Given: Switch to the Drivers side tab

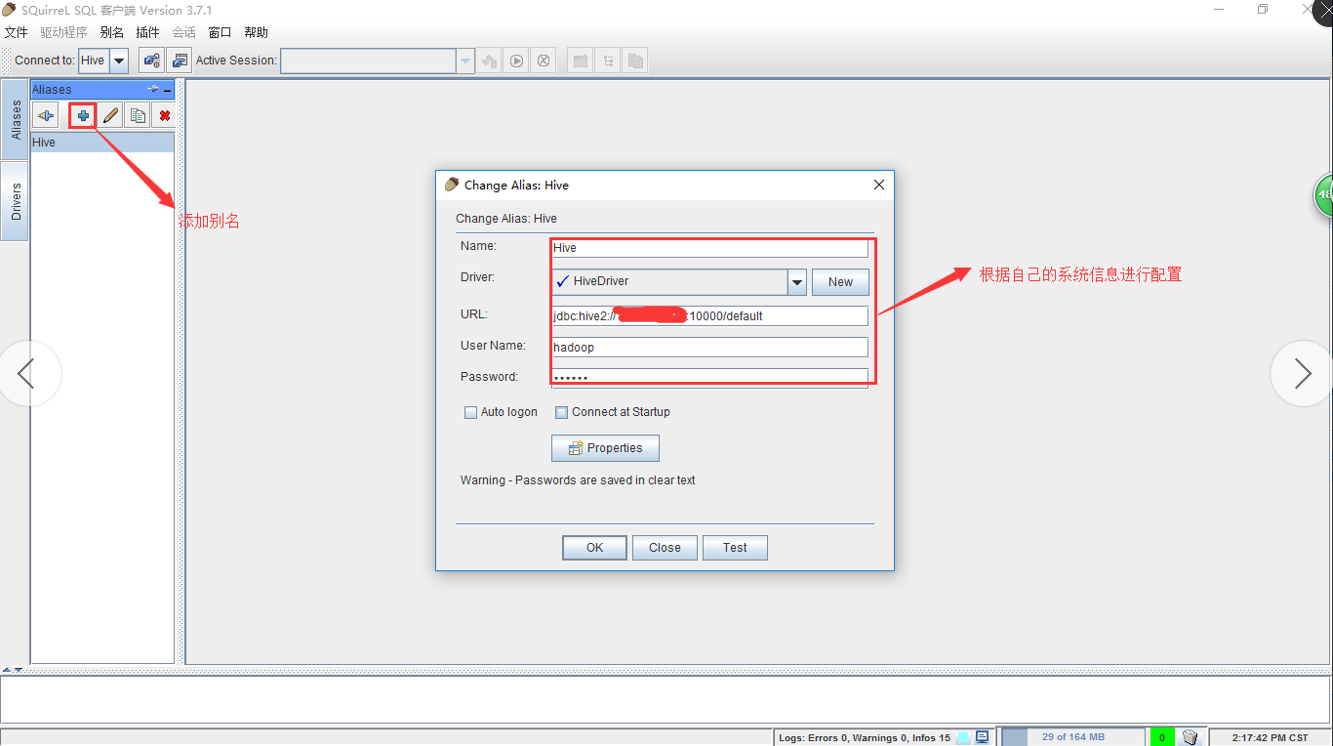Looking at the screenshot, I should click(x=15, y=201).
